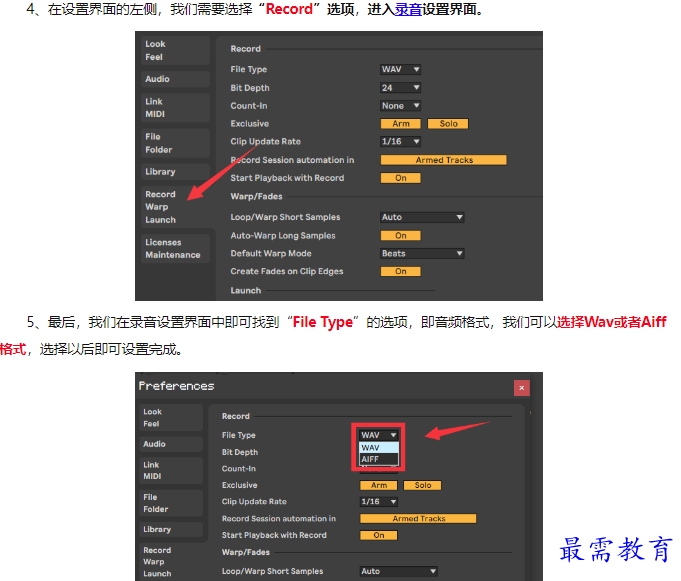Switch to Link MIDI tab in step 4 screenshot

click(x=175, y=108)
